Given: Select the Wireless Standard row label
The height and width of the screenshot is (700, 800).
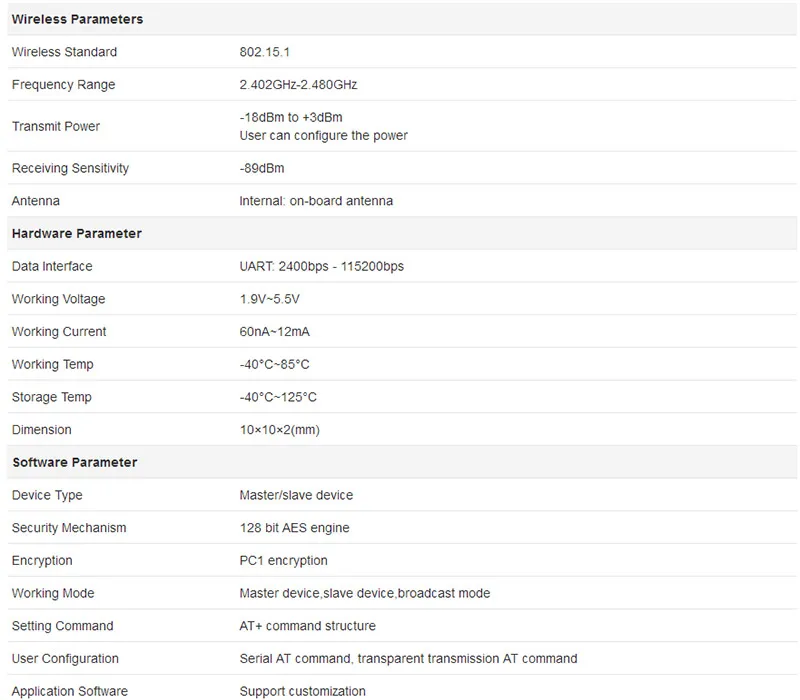Looking at the screenshot, I should tap(64, 52).
